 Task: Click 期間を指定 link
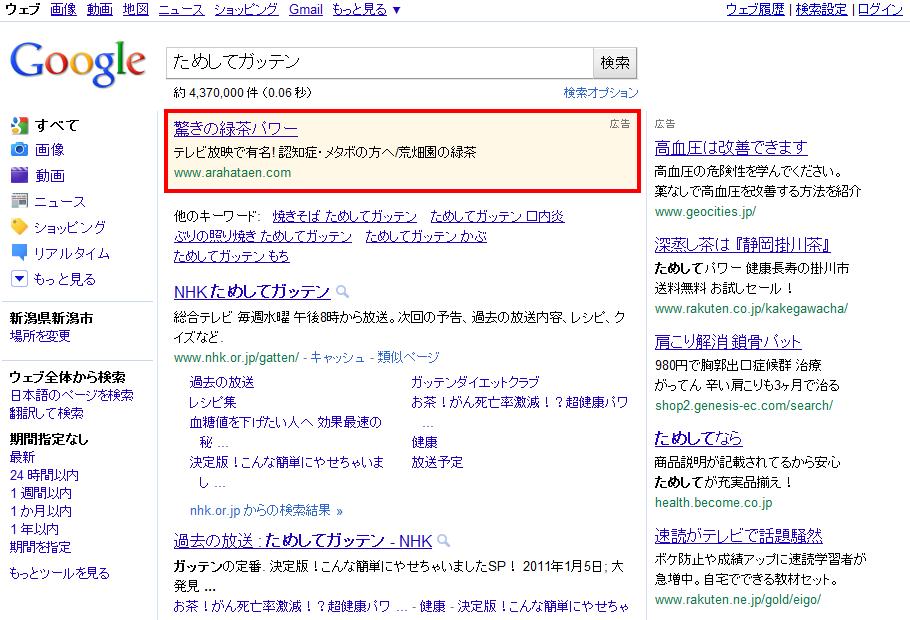40,547
